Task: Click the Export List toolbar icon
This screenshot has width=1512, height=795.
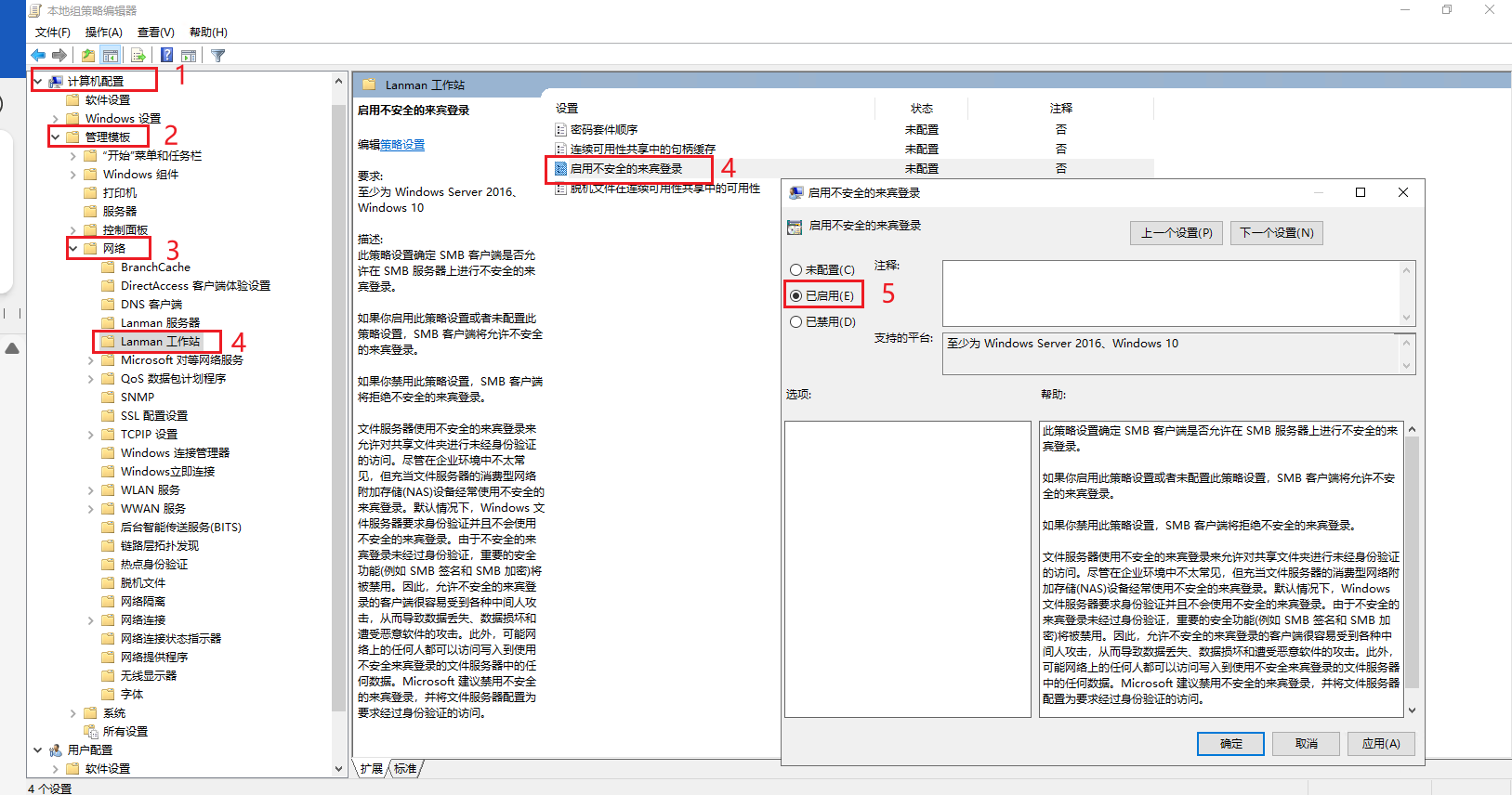Action: coord(138,56)
